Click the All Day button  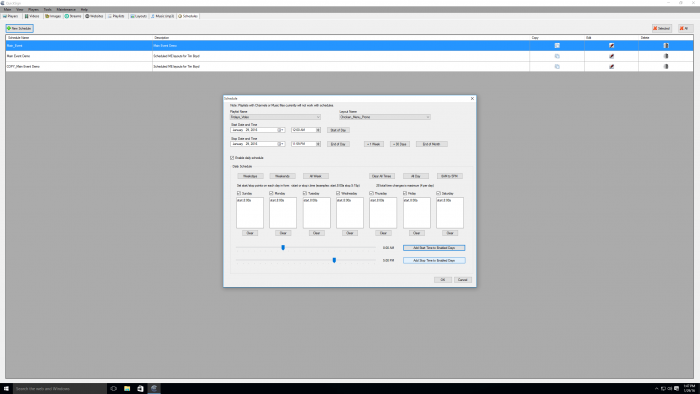416,176
